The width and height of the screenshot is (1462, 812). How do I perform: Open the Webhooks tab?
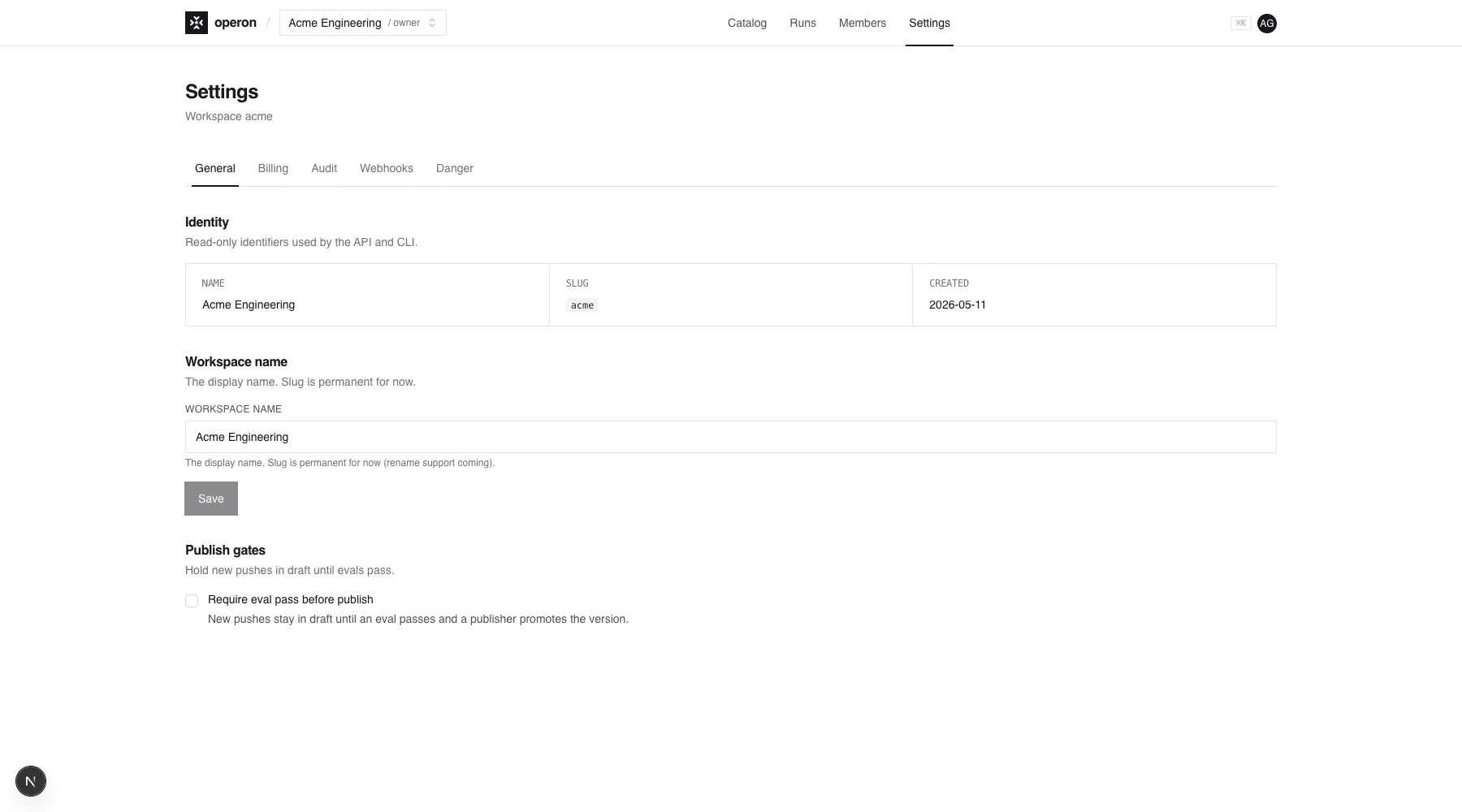click(x=387, y=168)
